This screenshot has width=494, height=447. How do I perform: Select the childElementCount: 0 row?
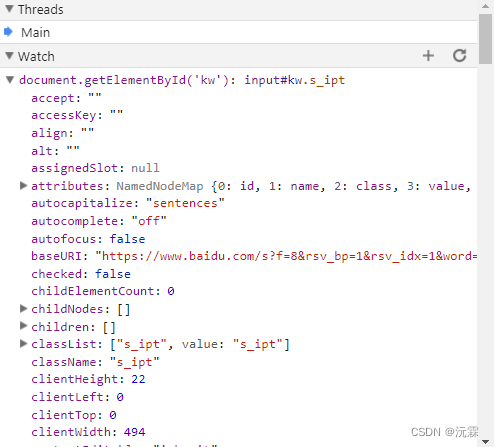pos(103,291)
